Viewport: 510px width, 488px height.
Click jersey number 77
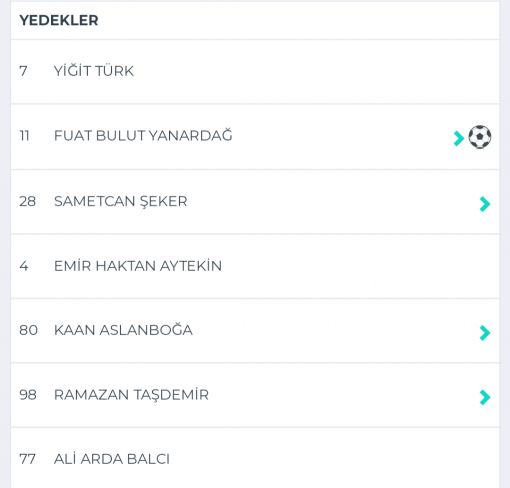[x=27, y=459]
